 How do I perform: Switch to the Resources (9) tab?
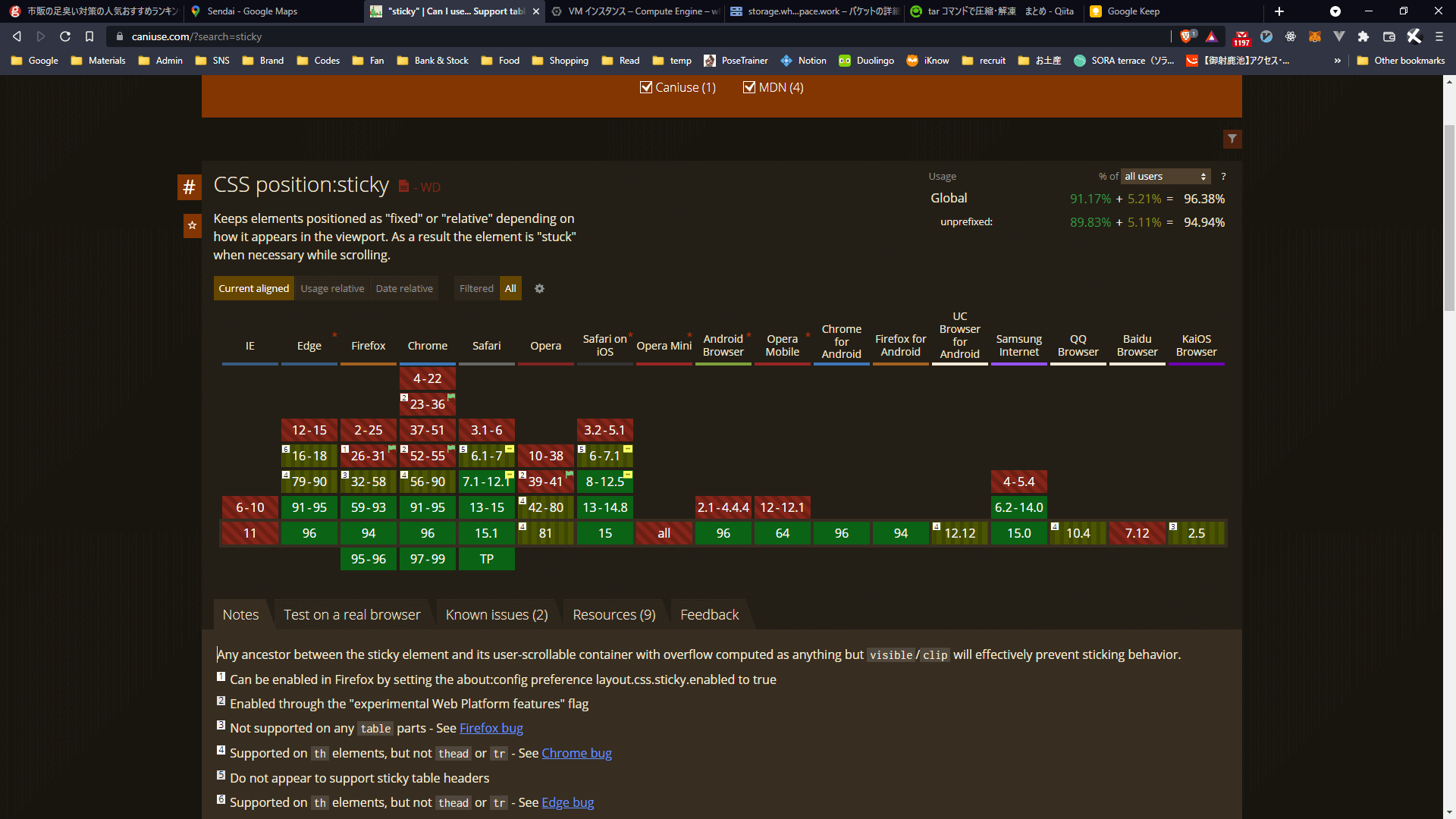[x=613, y=615]
